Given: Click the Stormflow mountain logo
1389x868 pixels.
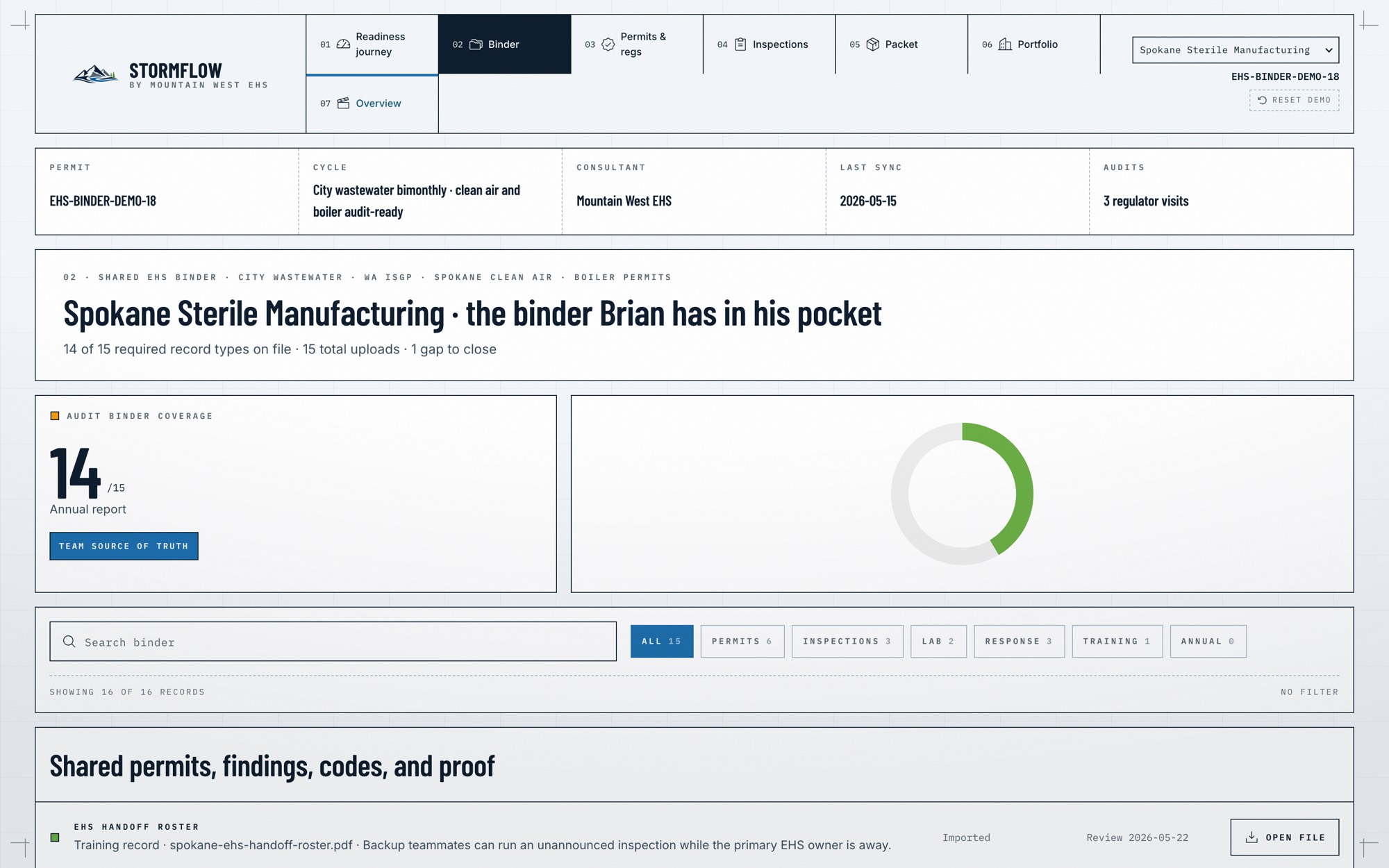Looking at the screenshot, I should [96, 74].
